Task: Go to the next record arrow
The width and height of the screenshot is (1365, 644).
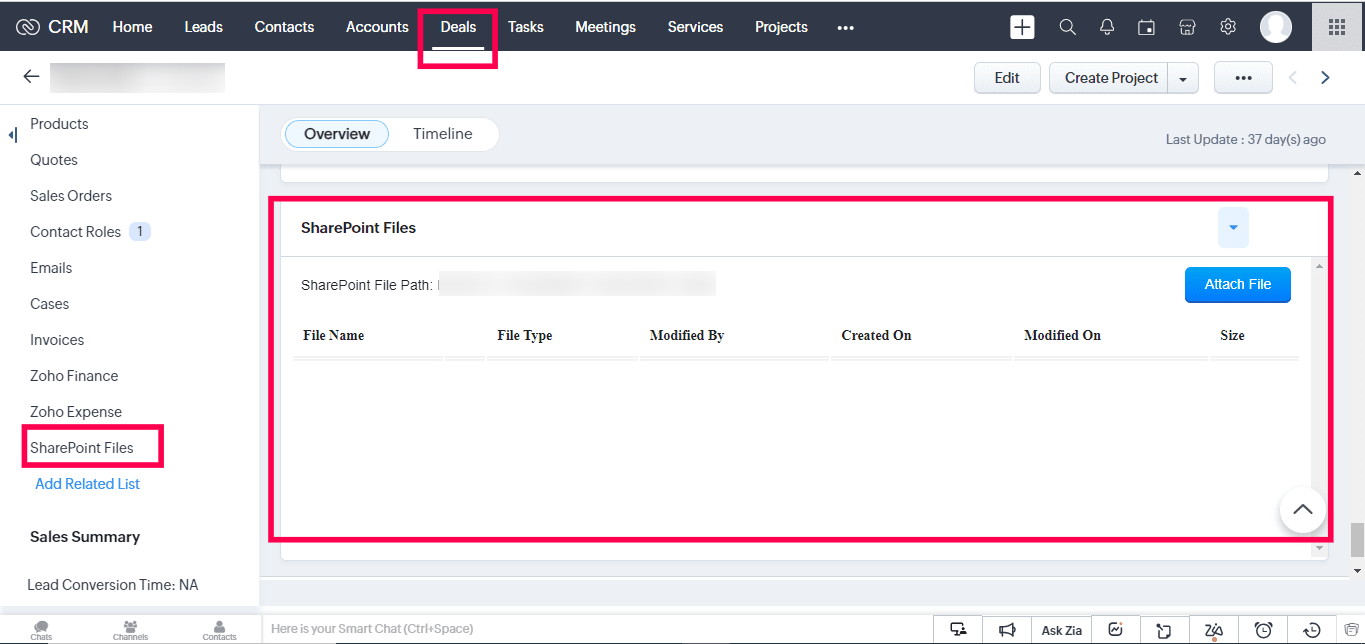Action: tap(1326, 77)
